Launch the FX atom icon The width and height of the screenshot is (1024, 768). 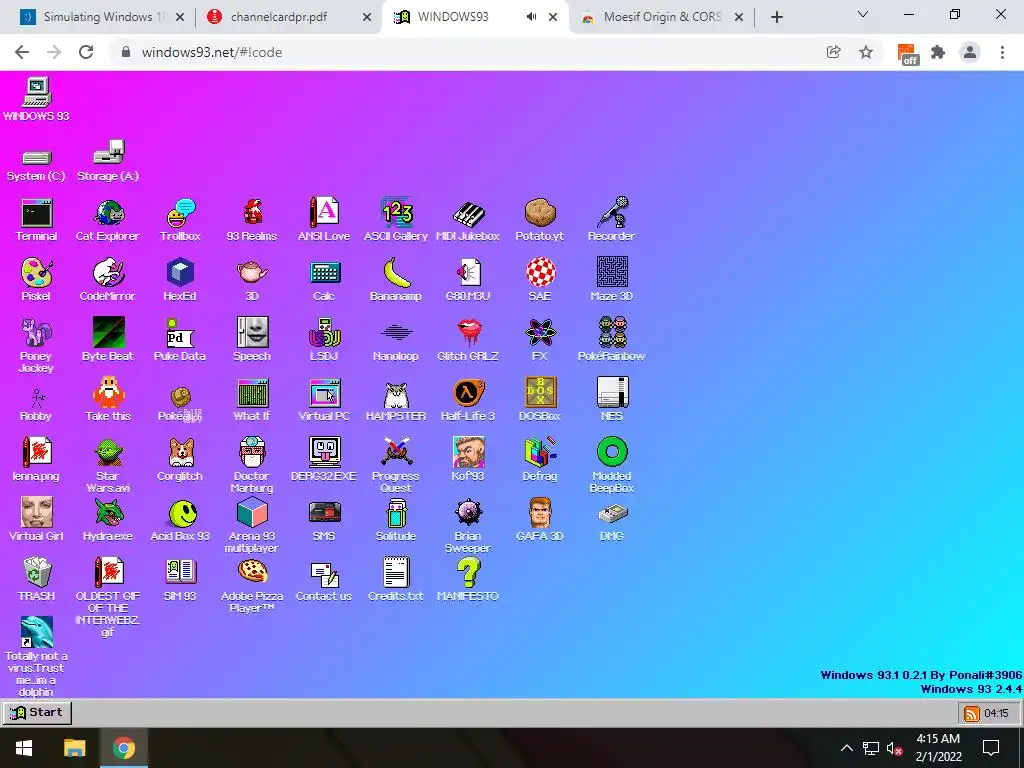[540, 340]
